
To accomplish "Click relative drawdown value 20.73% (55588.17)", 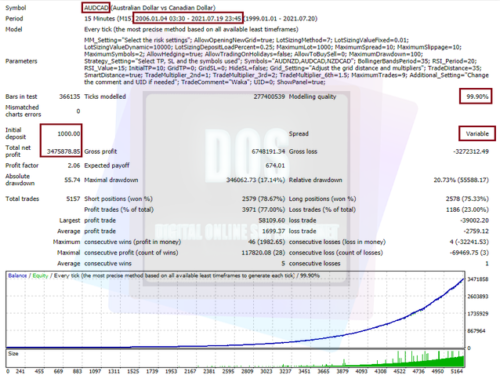I will coord(461,180).
